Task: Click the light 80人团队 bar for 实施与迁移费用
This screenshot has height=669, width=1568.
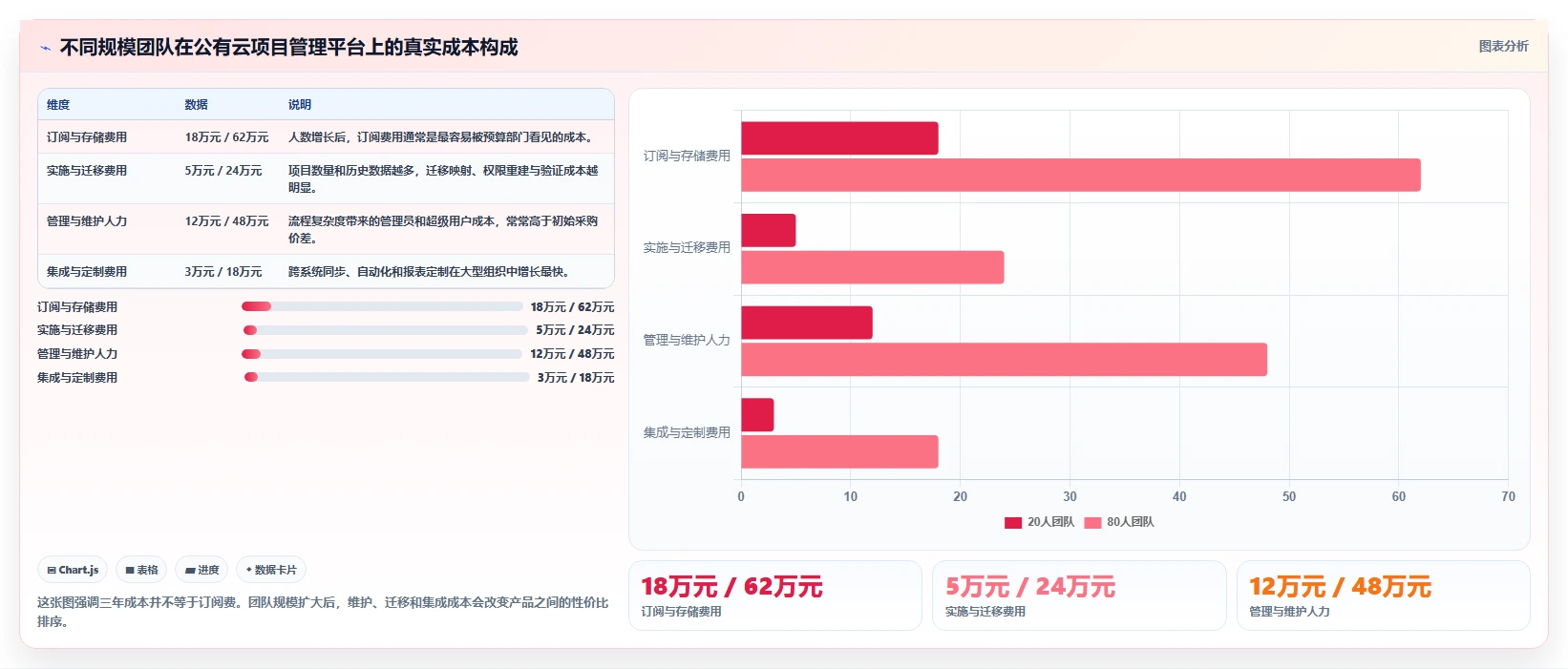Action: 873,267
